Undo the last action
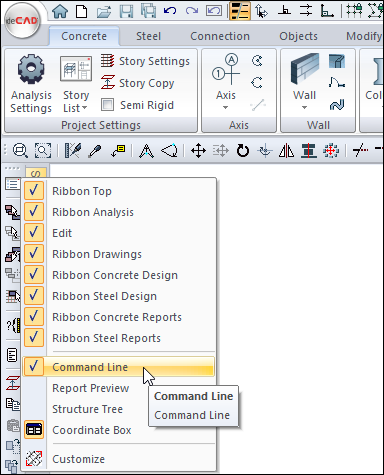The image size is (384, 475). click(170, 11)
